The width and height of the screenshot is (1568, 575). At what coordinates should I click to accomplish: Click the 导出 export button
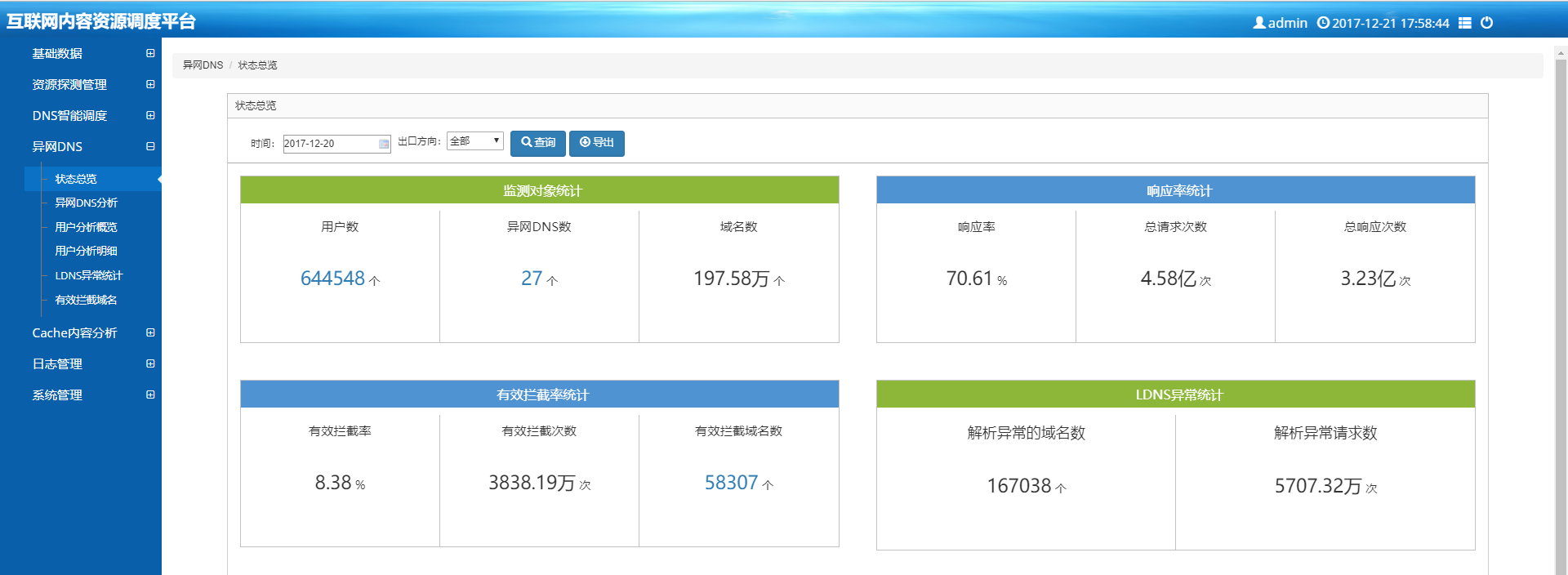(596, 143)
